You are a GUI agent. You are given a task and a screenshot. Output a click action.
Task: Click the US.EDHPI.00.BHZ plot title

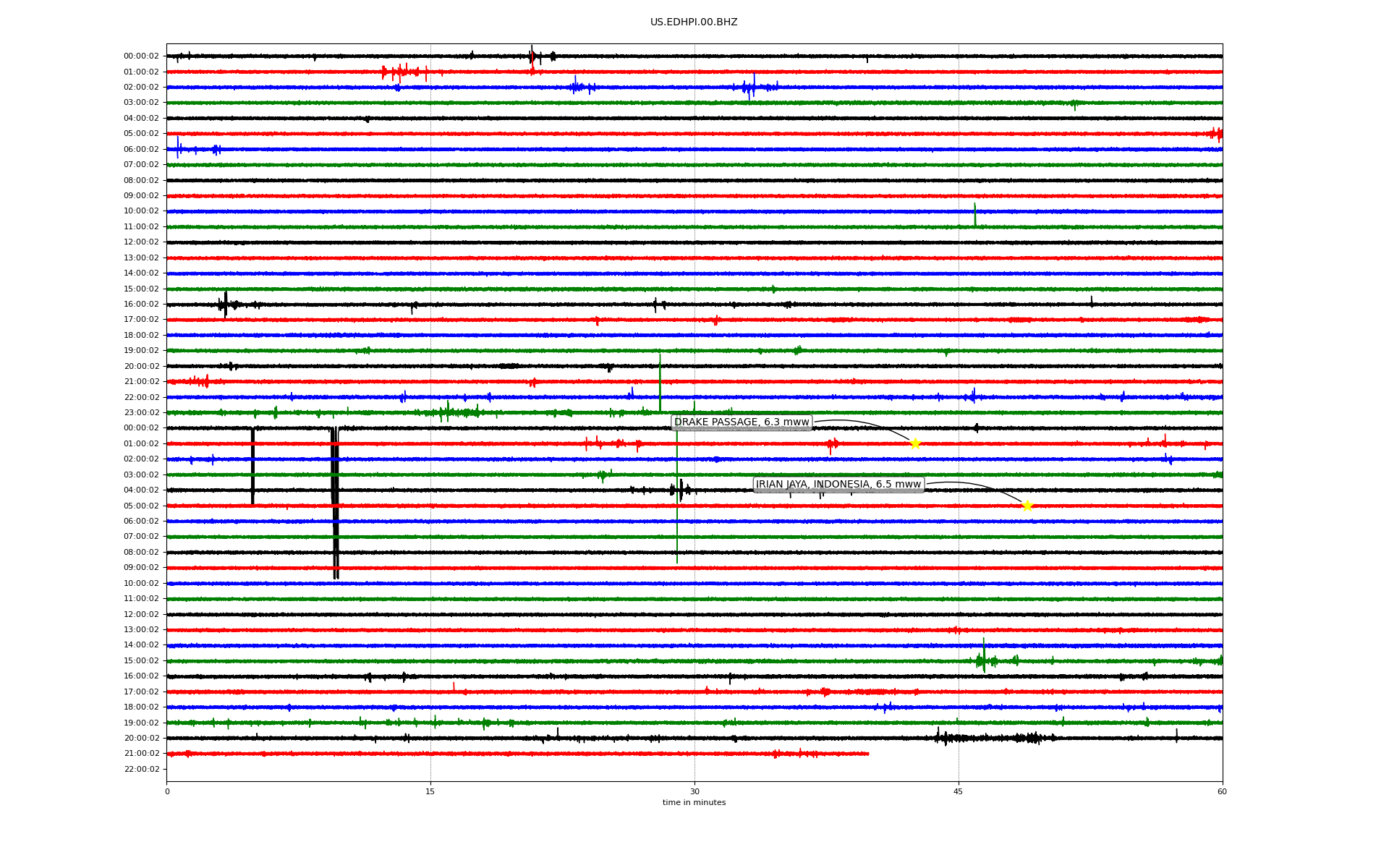(694, 22)
